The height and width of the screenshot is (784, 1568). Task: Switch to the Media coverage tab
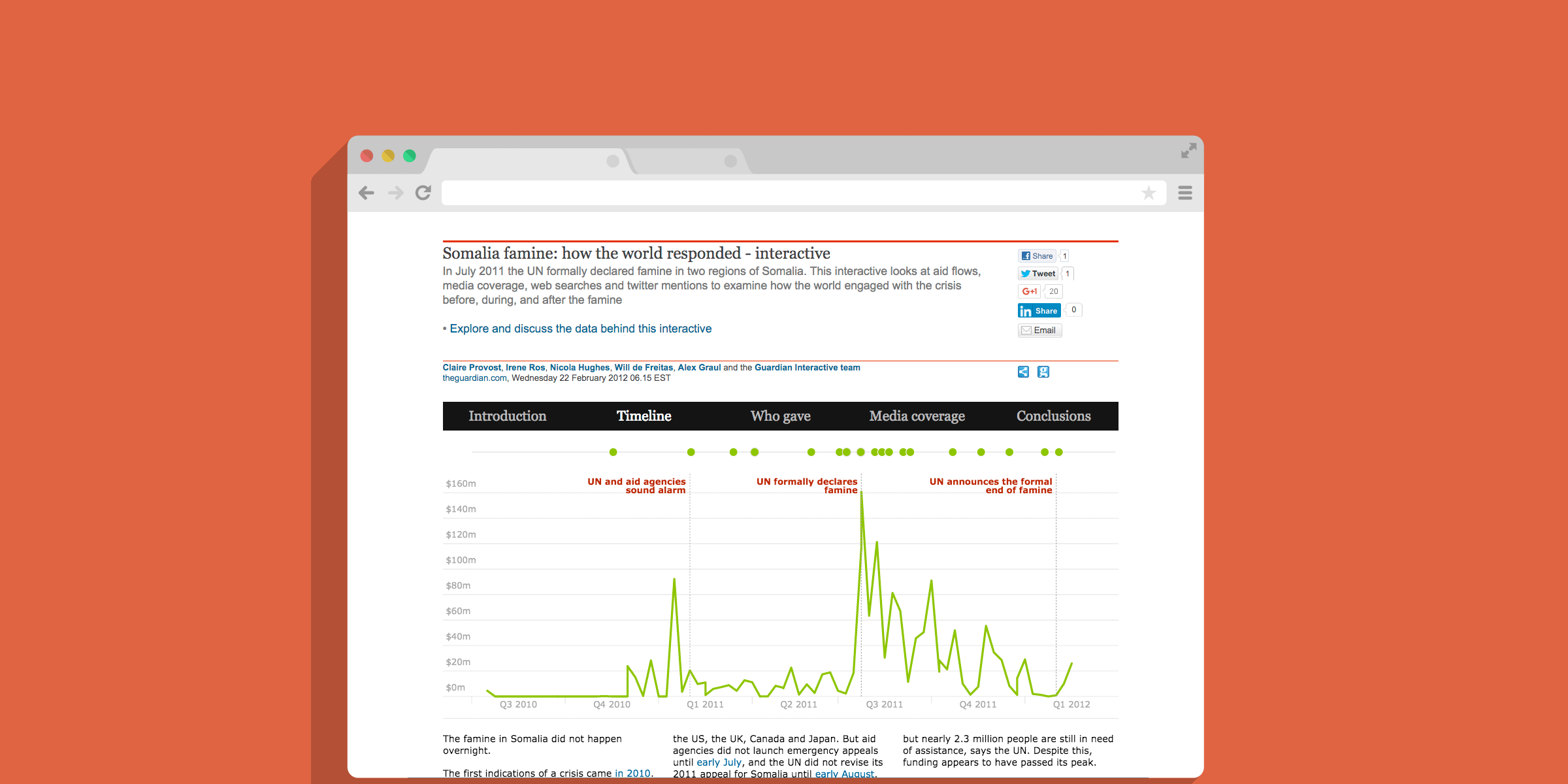(x=917, y=416)
